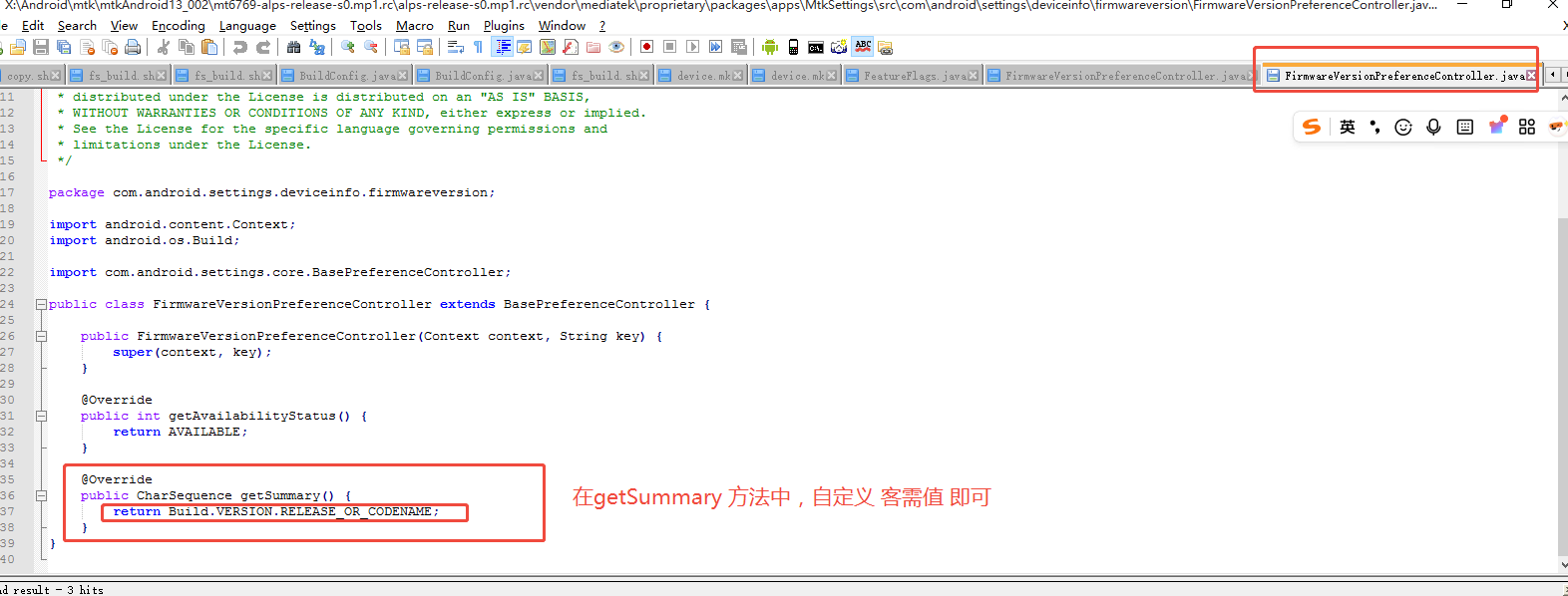Collapse getAvailabilityStatus method fold

(41, 416)
